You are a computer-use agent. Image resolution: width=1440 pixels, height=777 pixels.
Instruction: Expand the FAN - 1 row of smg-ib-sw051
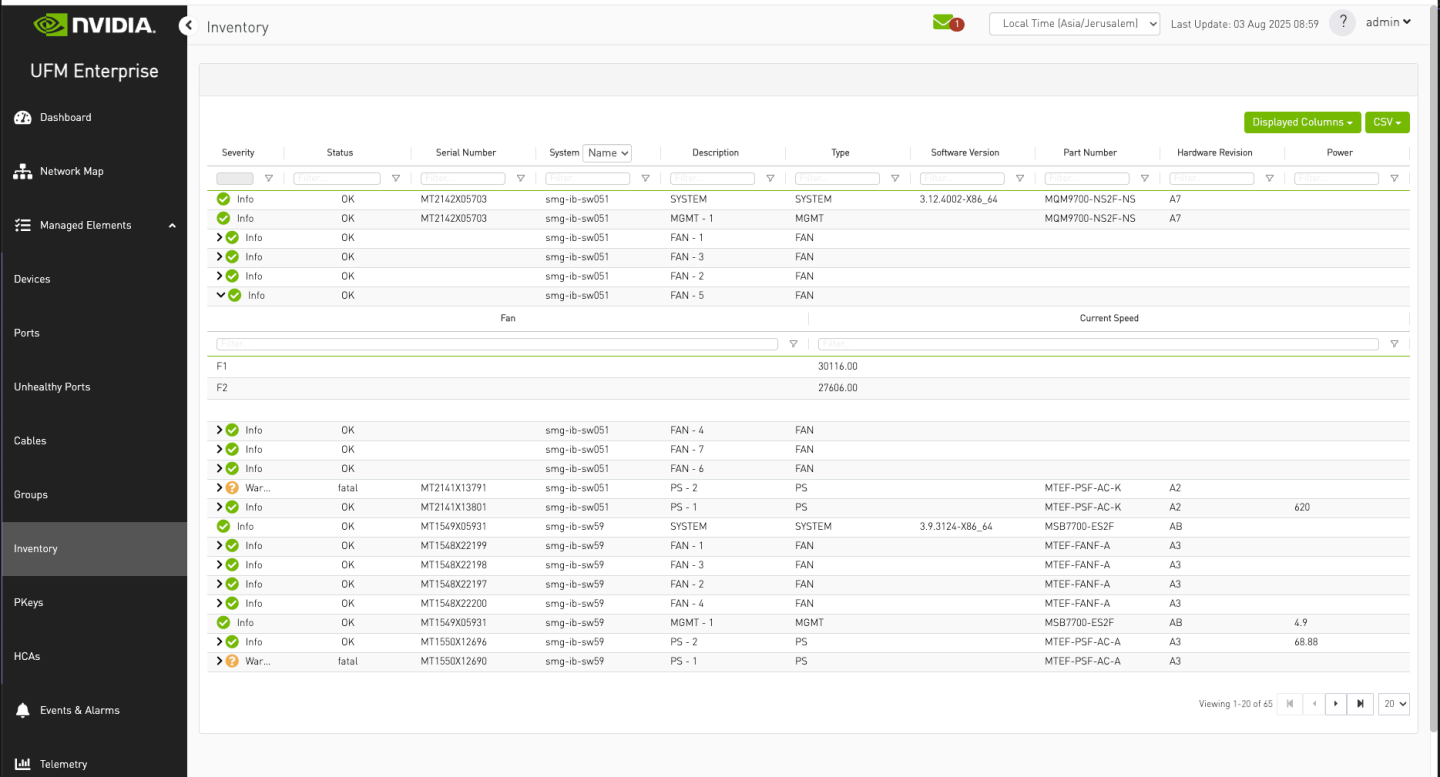(x=220, y=237)
